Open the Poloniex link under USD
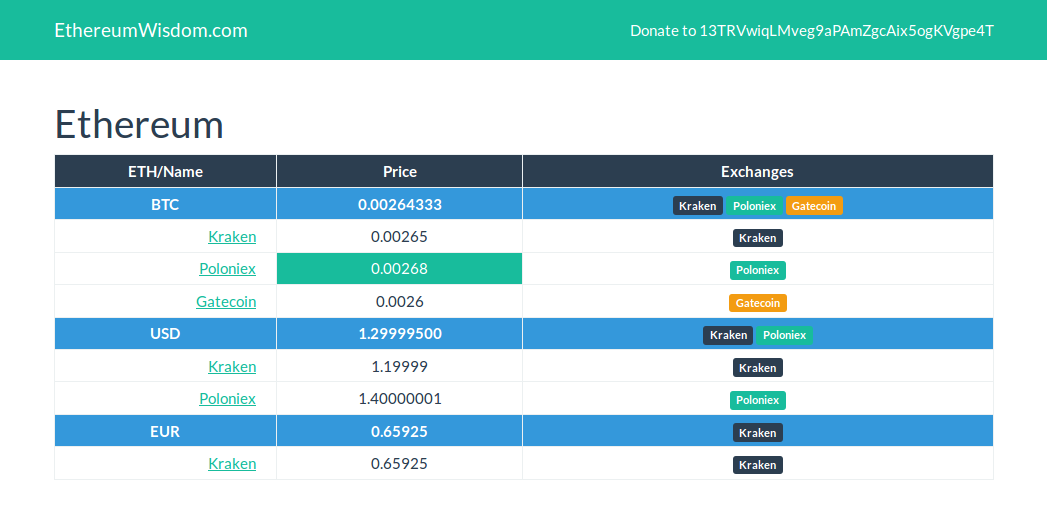 [x=227, y=399]
